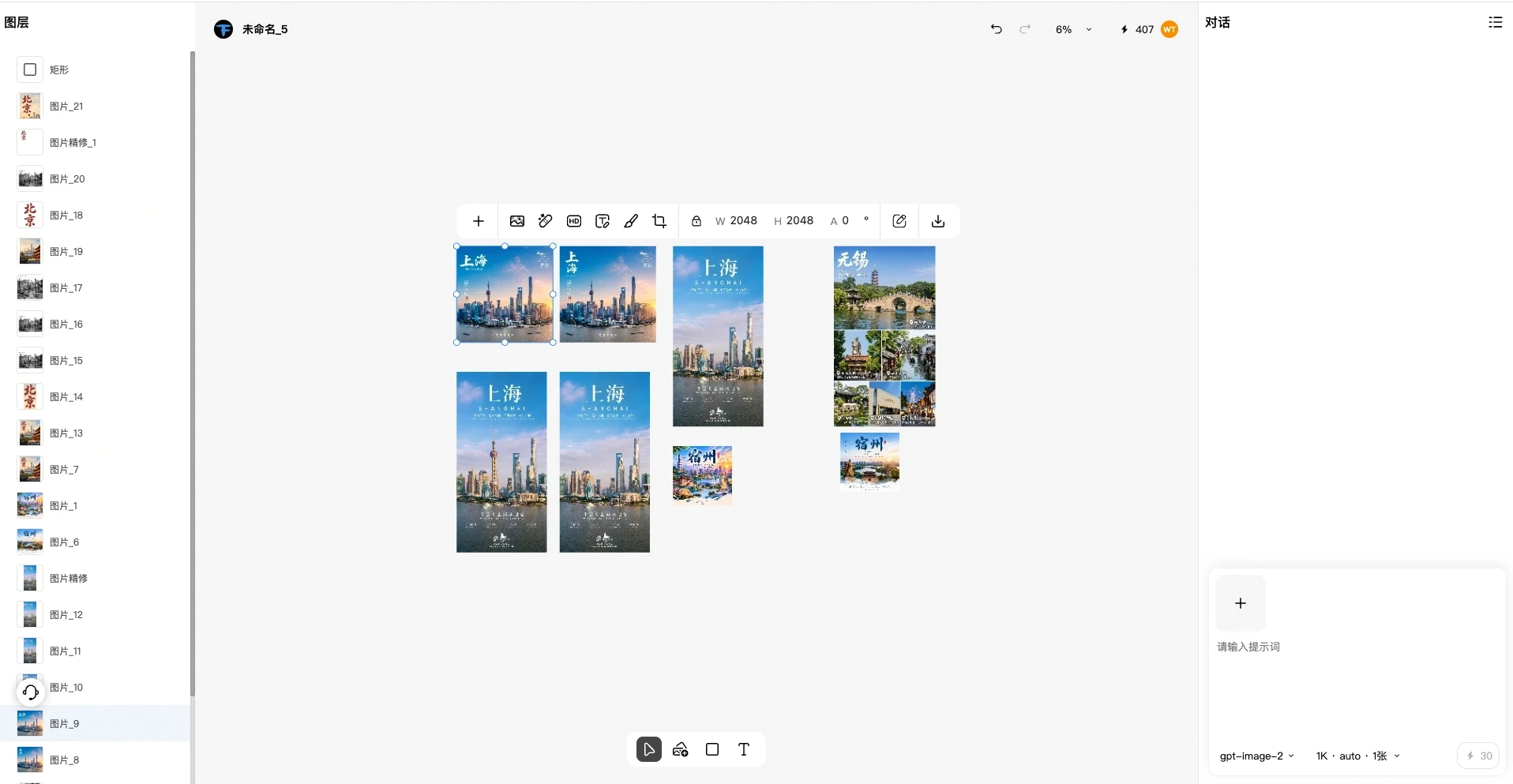Click the 图片_21 layer thumbnail

coord(30,106)
